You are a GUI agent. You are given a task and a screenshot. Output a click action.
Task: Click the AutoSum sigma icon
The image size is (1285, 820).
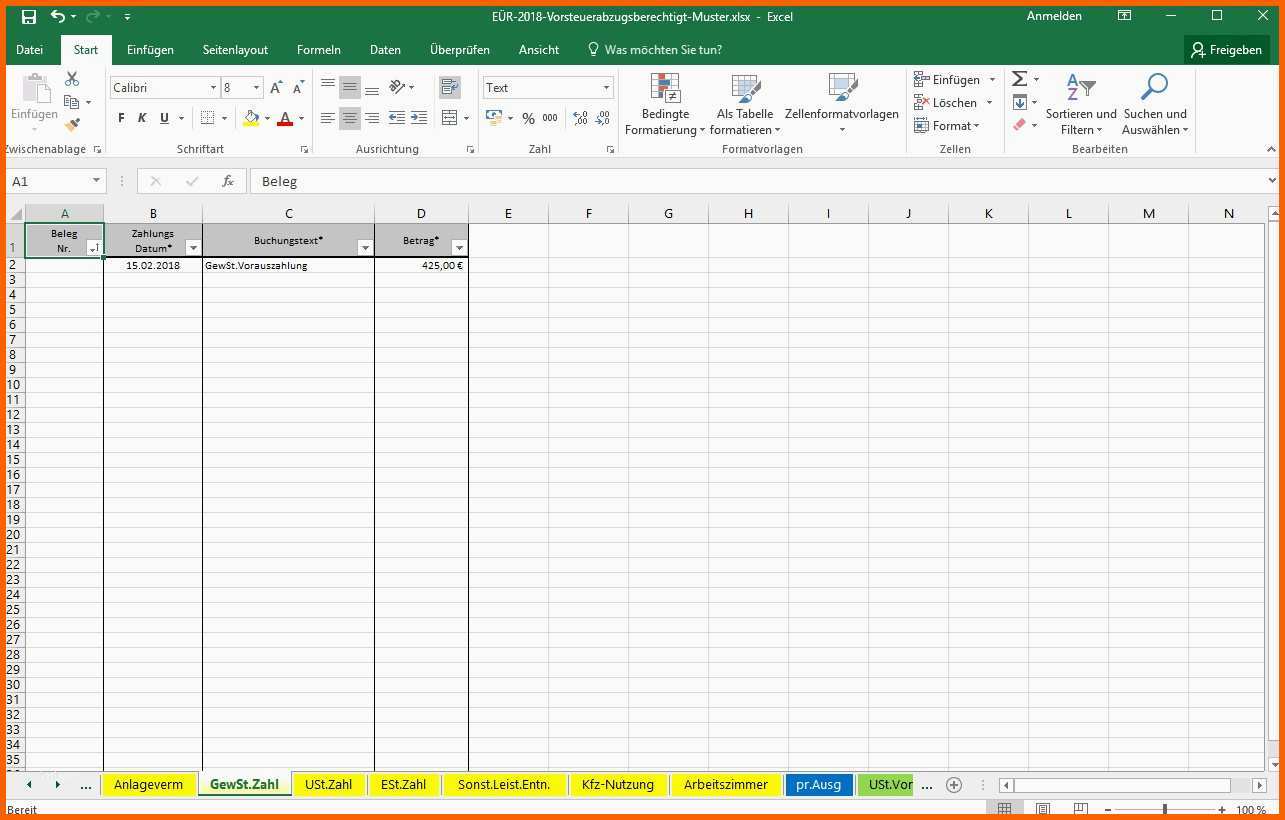coord(1019,79)
